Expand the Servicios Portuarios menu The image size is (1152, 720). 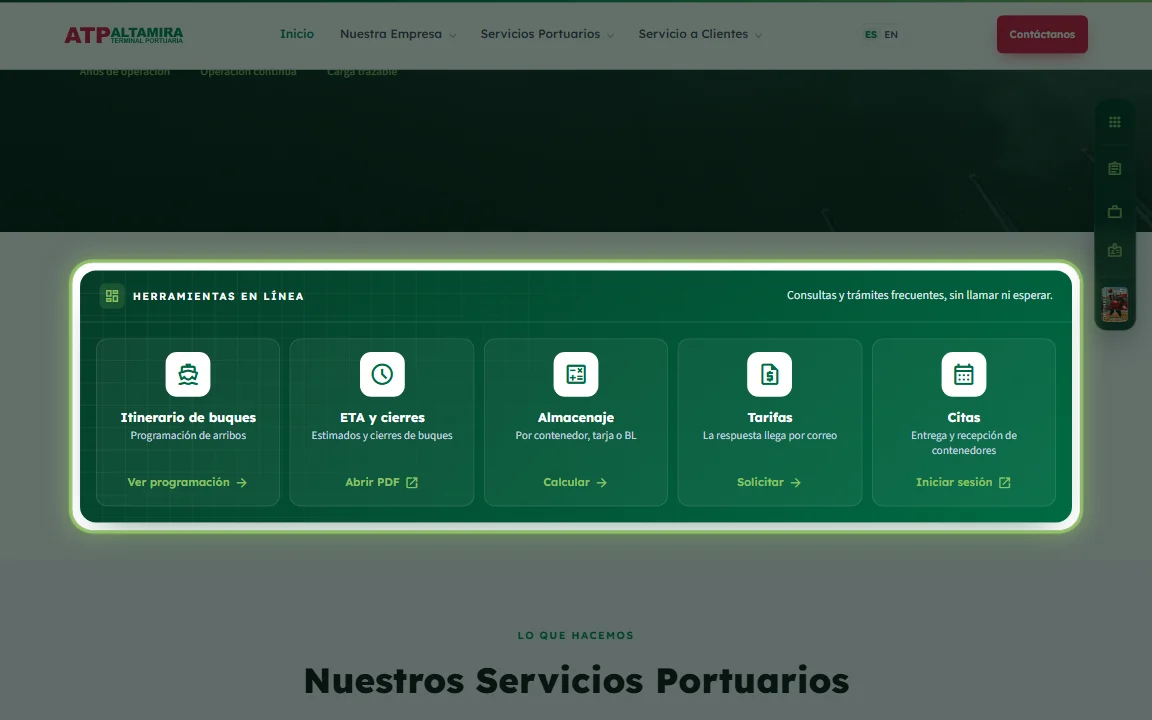point(547,34)
